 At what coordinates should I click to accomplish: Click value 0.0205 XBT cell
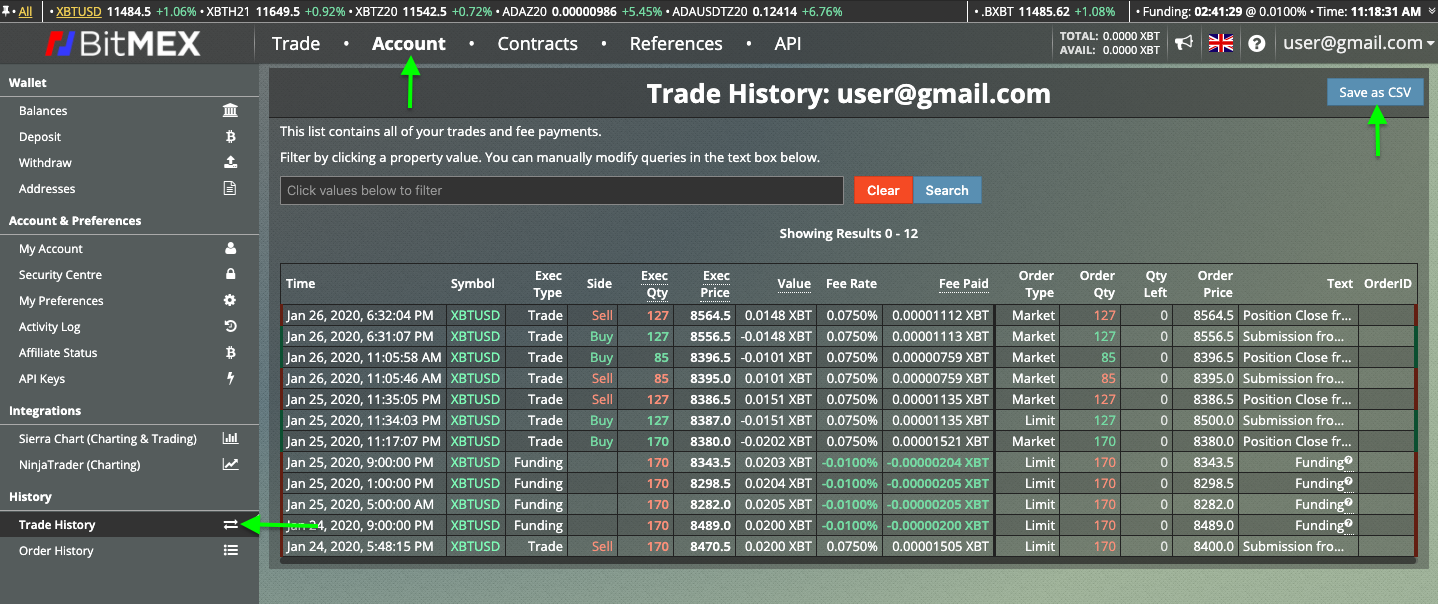(778, 504)
